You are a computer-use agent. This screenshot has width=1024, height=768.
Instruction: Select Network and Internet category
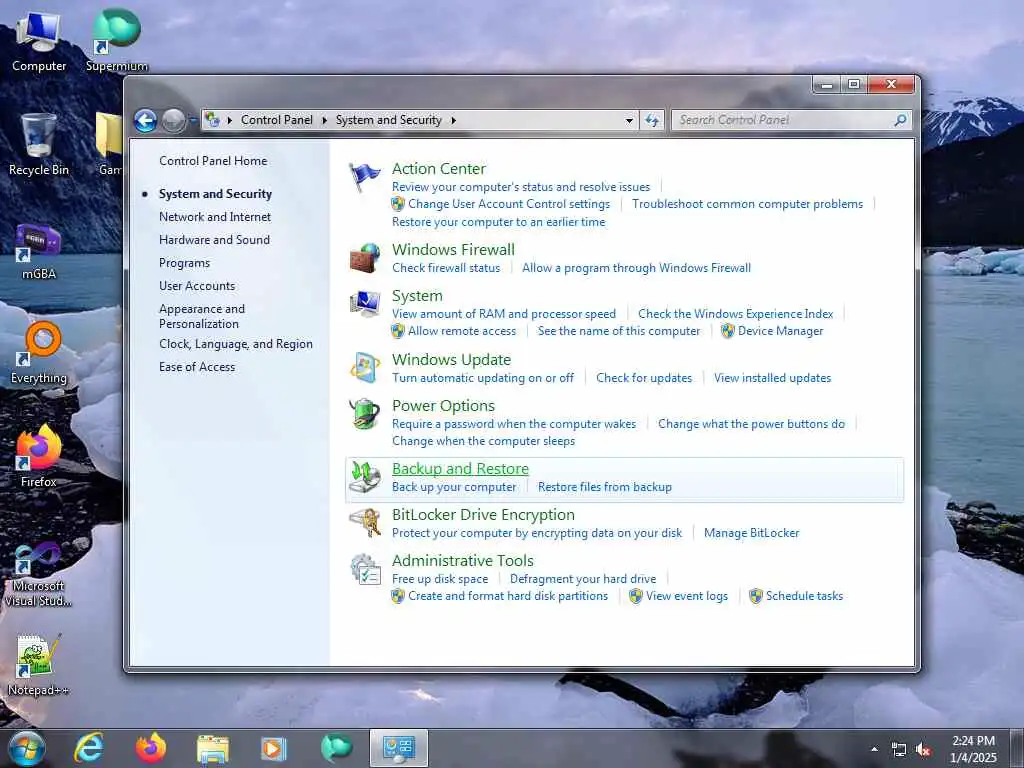(215, 217)
